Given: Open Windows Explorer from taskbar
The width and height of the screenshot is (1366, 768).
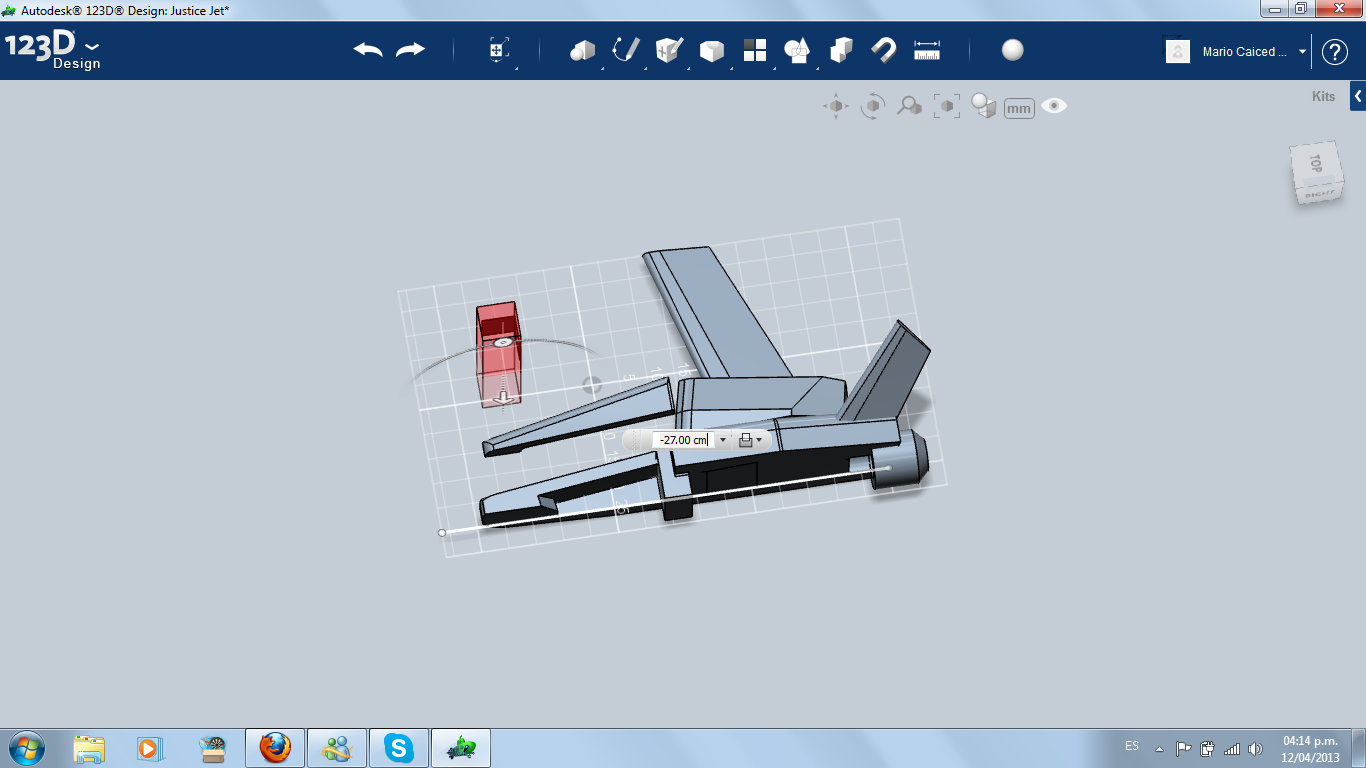Looking at the screenshot, I should 89,748.
